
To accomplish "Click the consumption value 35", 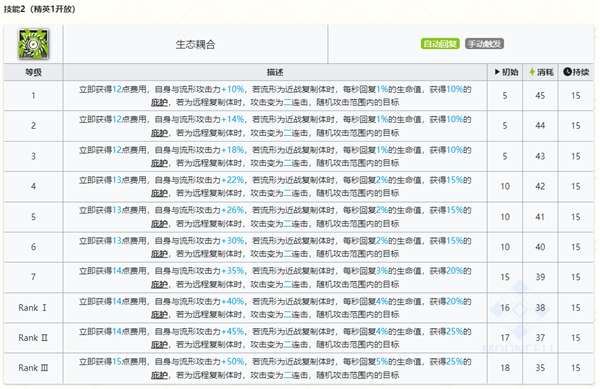I will point(540,368).
